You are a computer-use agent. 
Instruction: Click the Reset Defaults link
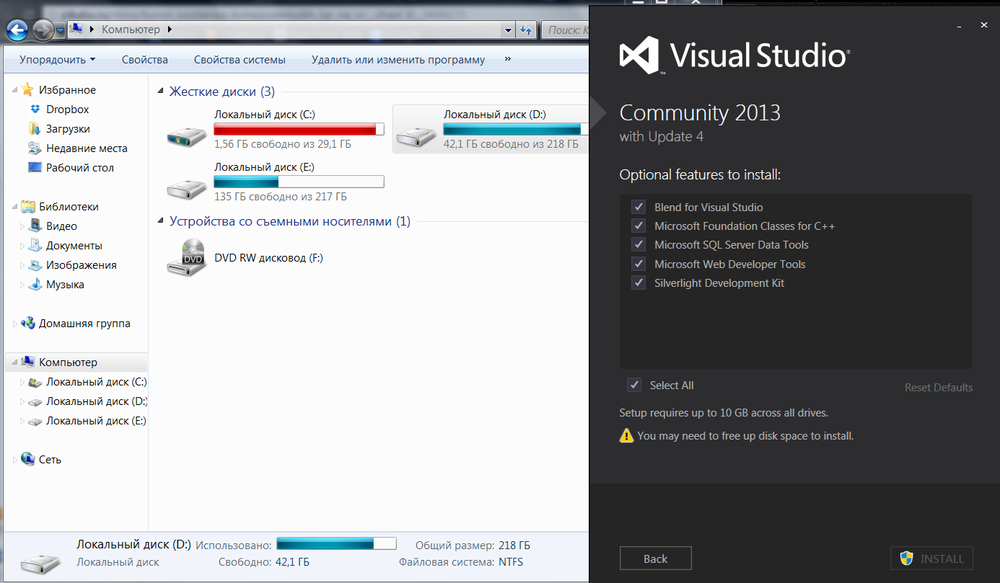tap(938, 387)
